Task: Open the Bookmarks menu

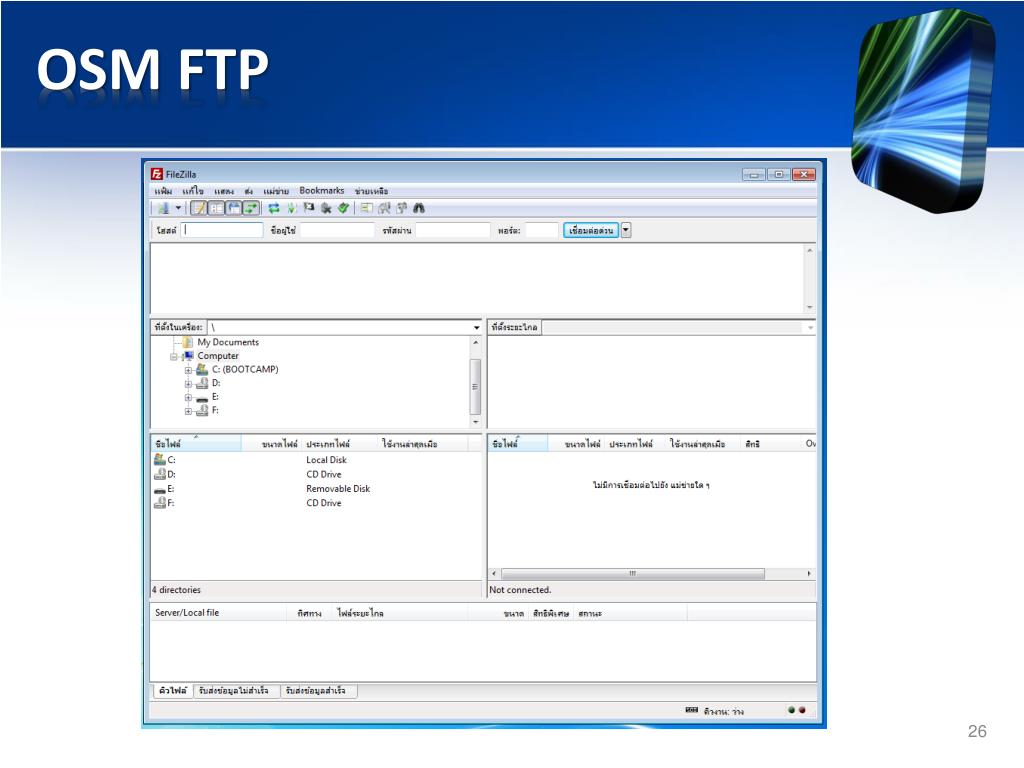Action: pos(322,191)
